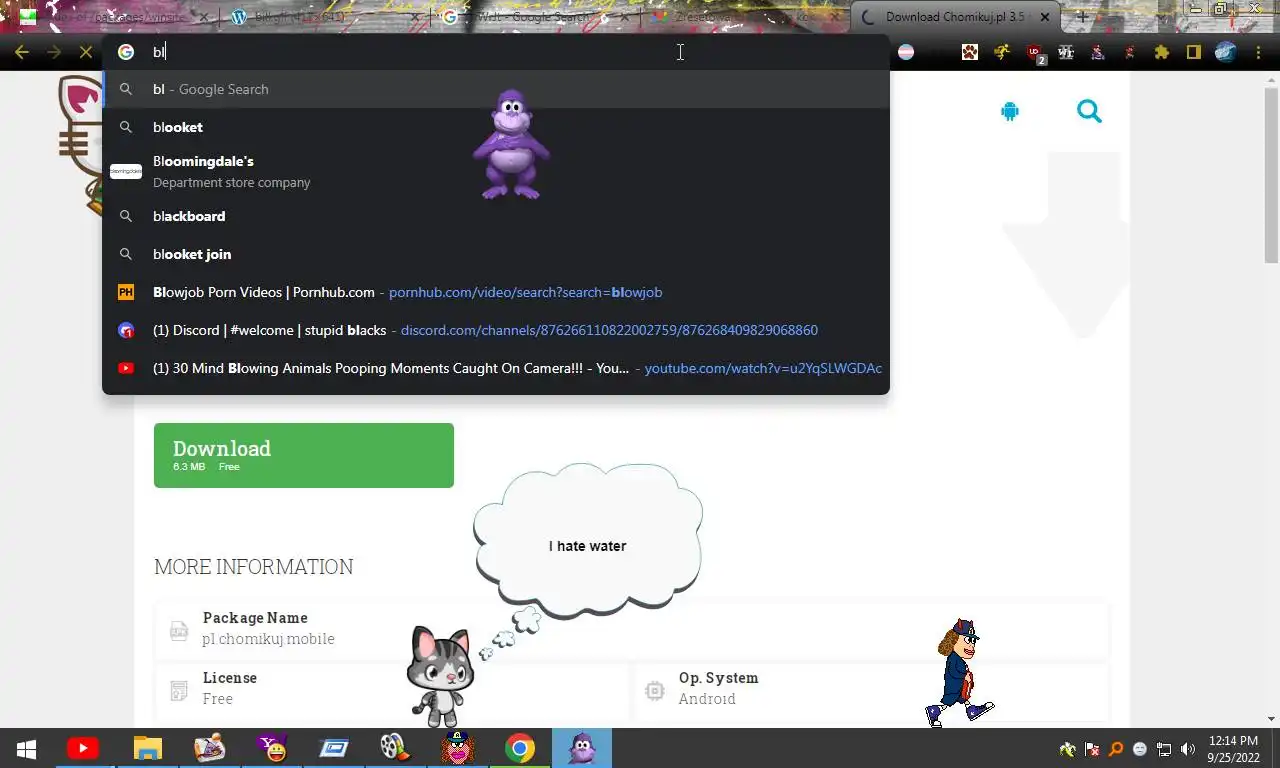Open the site search magnifier icon
The height and width of the screenshot is (768, 1280).
1089,111
